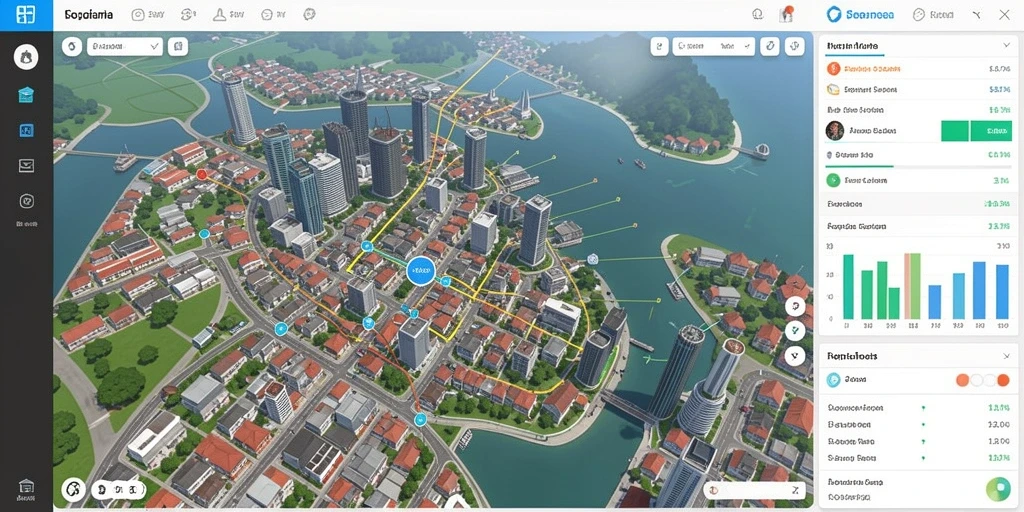Open the notification icon with orange badge
The height and width of the screenshot is (512, 1024).
point(786,14)
